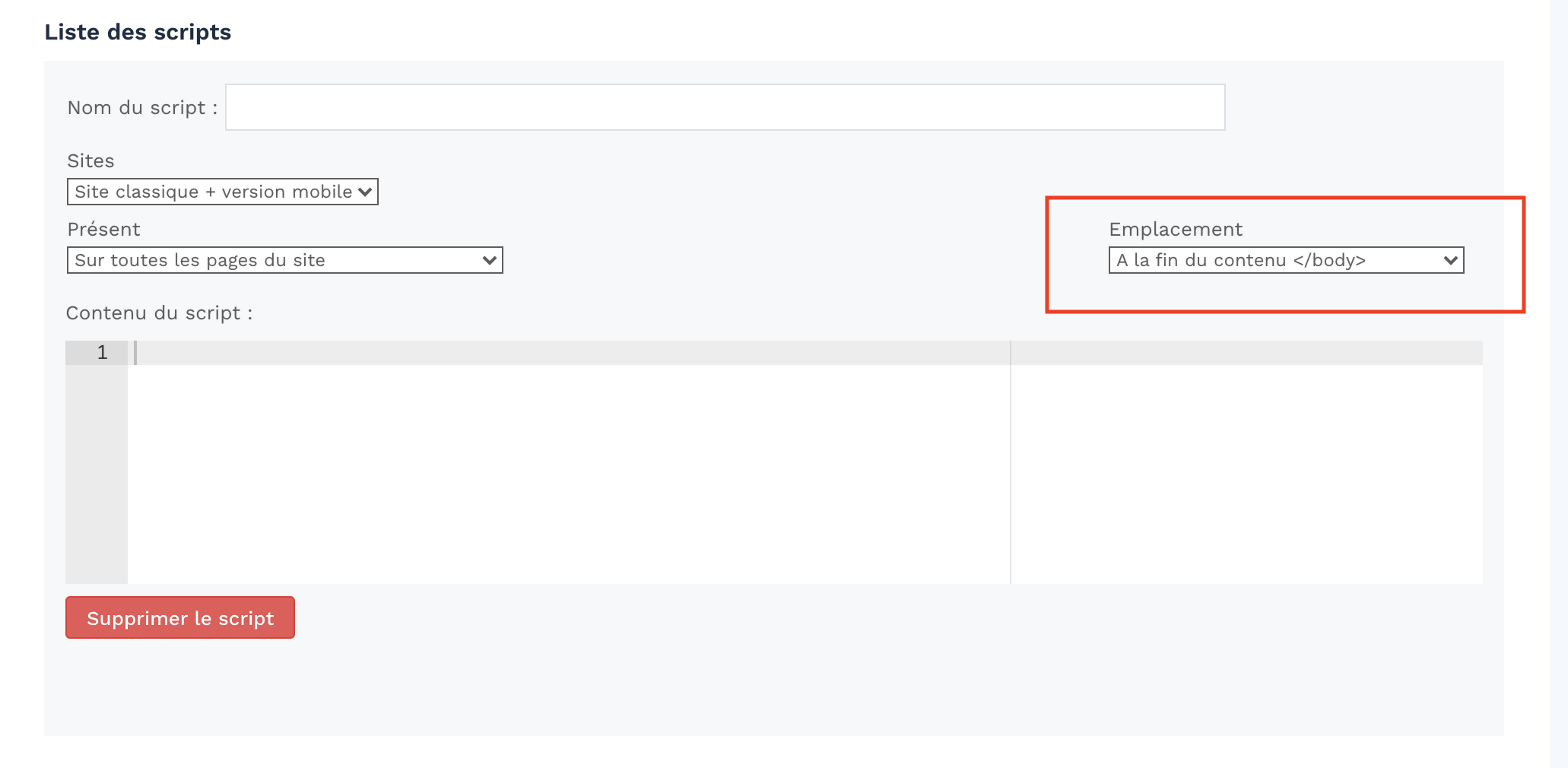Click the 'Sites' label
Screen dimensions: 1568x768
90,160
